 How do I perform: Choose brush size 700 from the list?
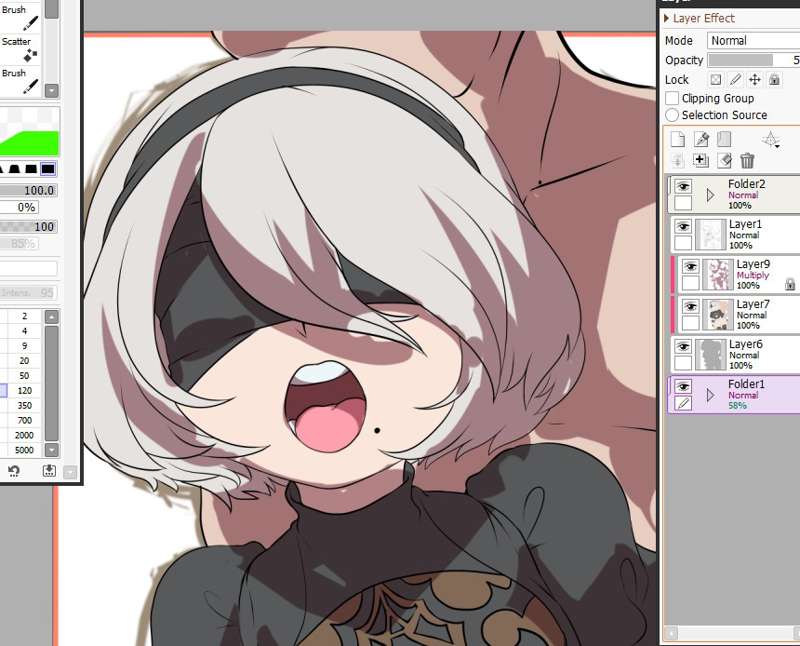tap(24, 420)
